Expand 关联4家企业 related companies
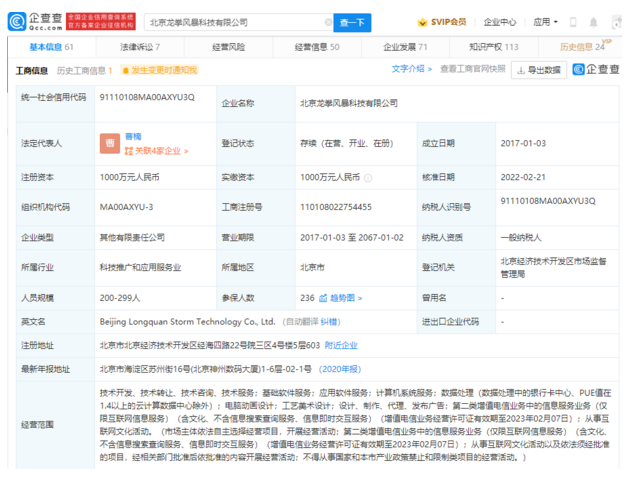The image size is (626, 477). pyautogui.click(x=156, y=151)
